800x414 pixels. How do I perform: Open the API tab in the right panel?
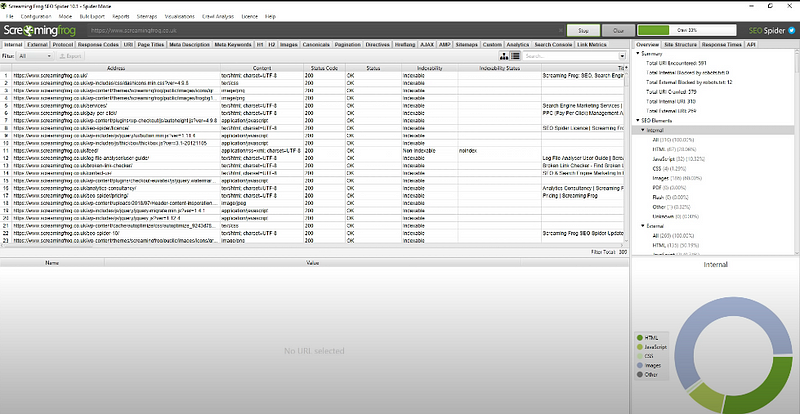[x=751, y=45]
